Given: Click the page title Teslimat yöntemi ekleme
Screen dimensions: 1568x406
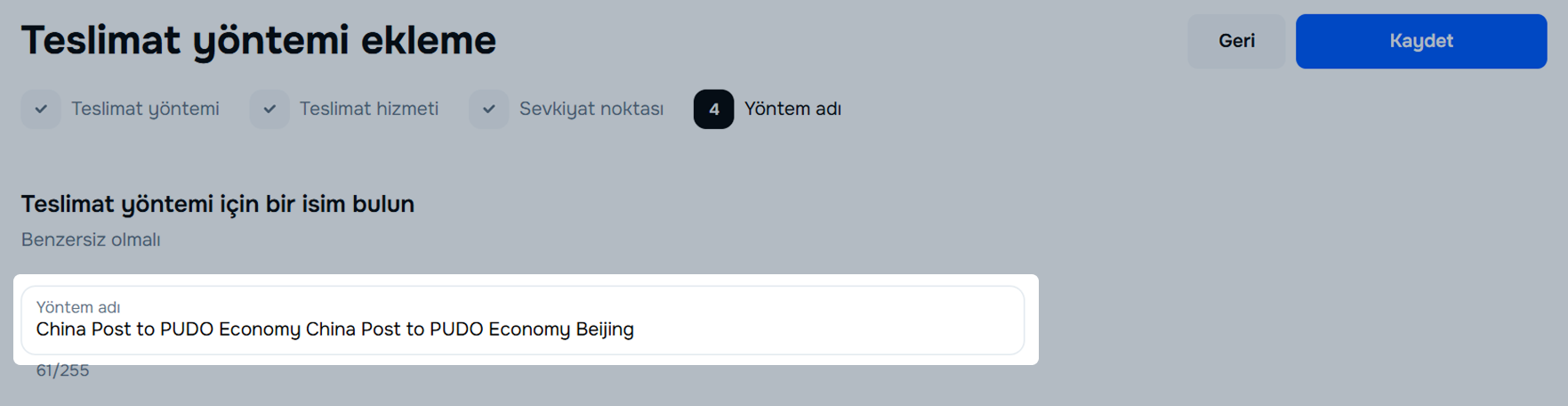Looking at the screenshot, I should coord(258,40).
